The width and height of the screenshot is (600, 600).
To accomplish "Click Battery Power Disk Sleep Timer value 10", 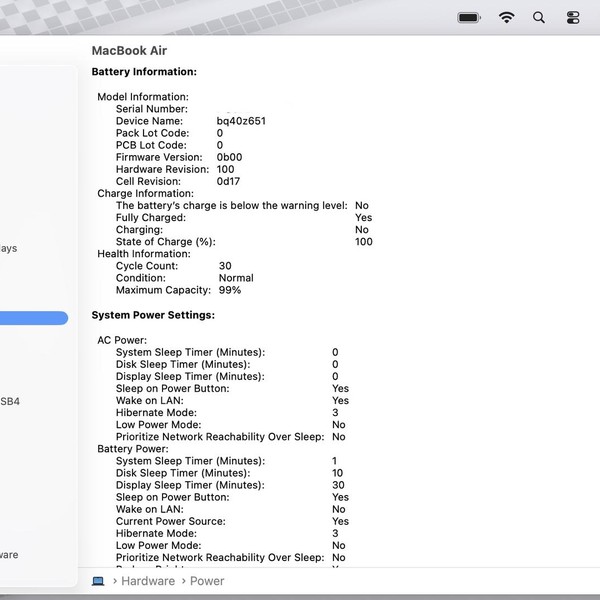I will 338,473.
